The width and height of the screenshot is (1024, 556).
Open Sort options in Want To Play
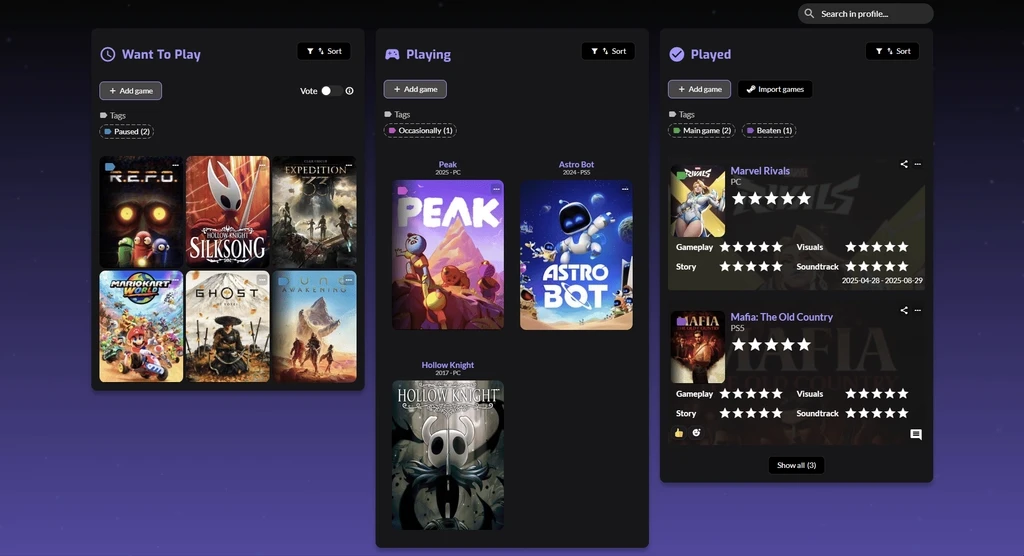(x=324, y=51)
